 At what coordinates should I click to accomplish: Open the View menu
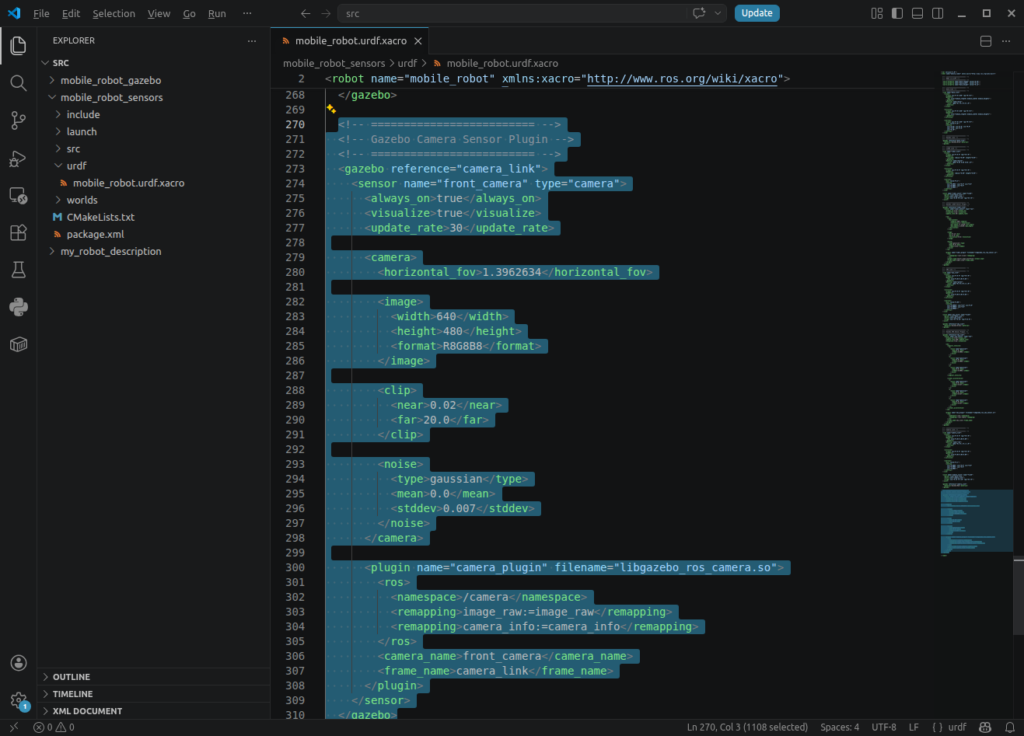[x=159, y=13]
